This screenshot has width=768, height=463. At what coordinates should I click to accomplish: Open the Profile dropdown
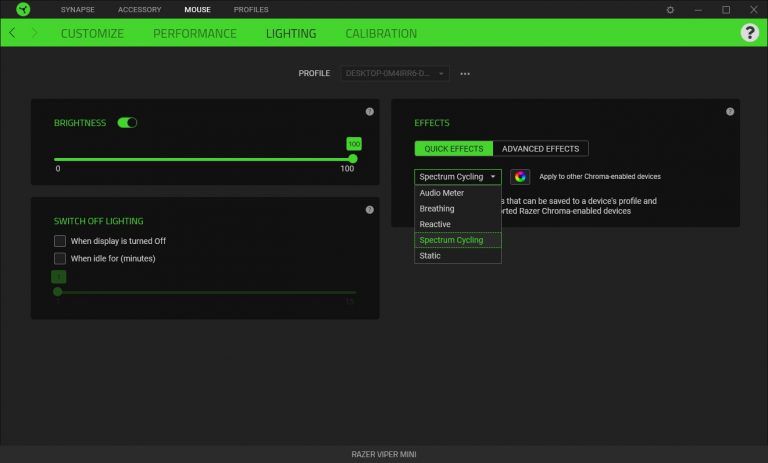pos(395,74)
